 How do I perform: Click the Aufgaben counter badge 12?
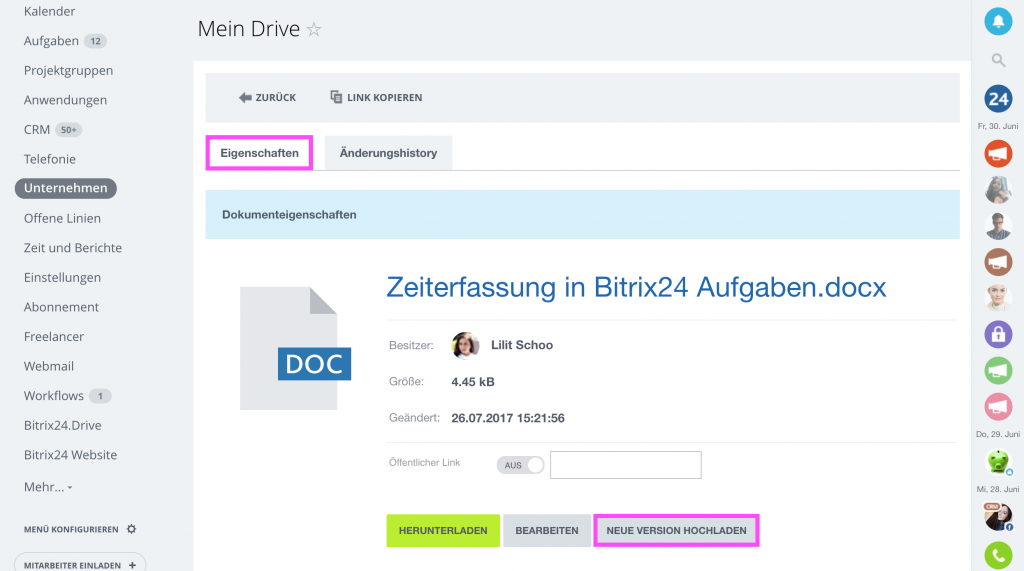pyautogui.click(x=95, y=41)
